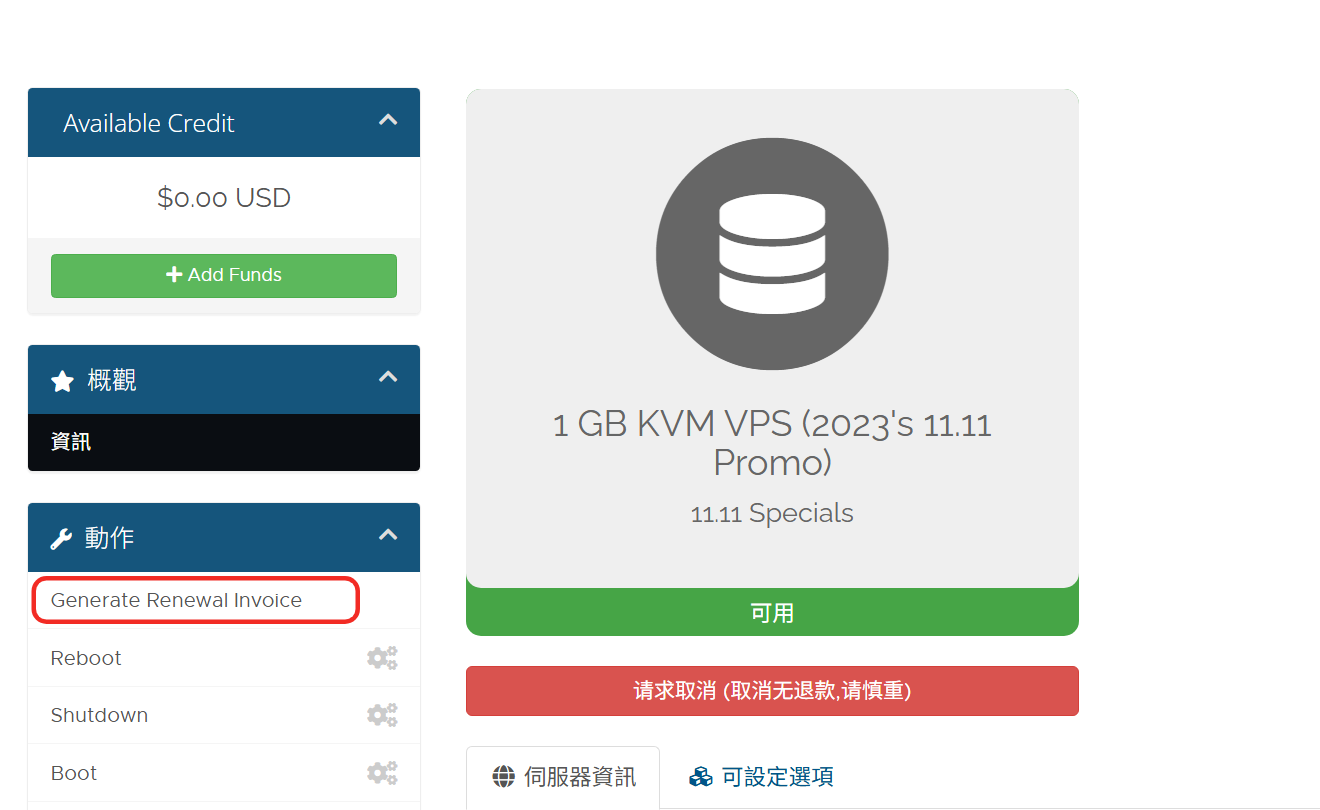Collapse the 動作 panel chevron
Viewport: 1320px width, 810px height.
pos(388,535)
